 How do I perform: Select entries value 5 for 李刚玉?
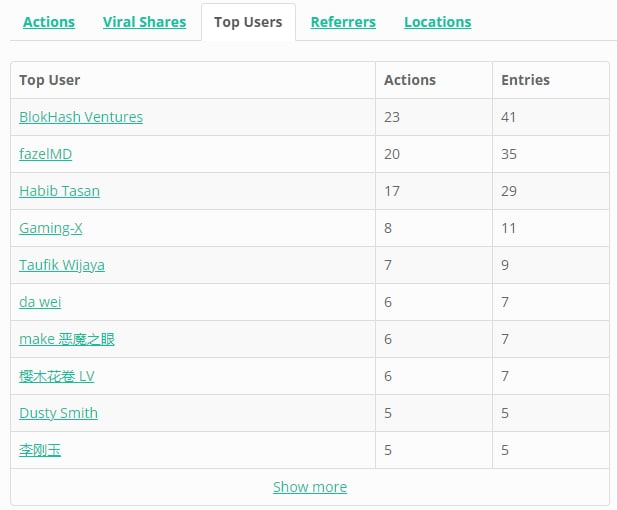point(505,450)
